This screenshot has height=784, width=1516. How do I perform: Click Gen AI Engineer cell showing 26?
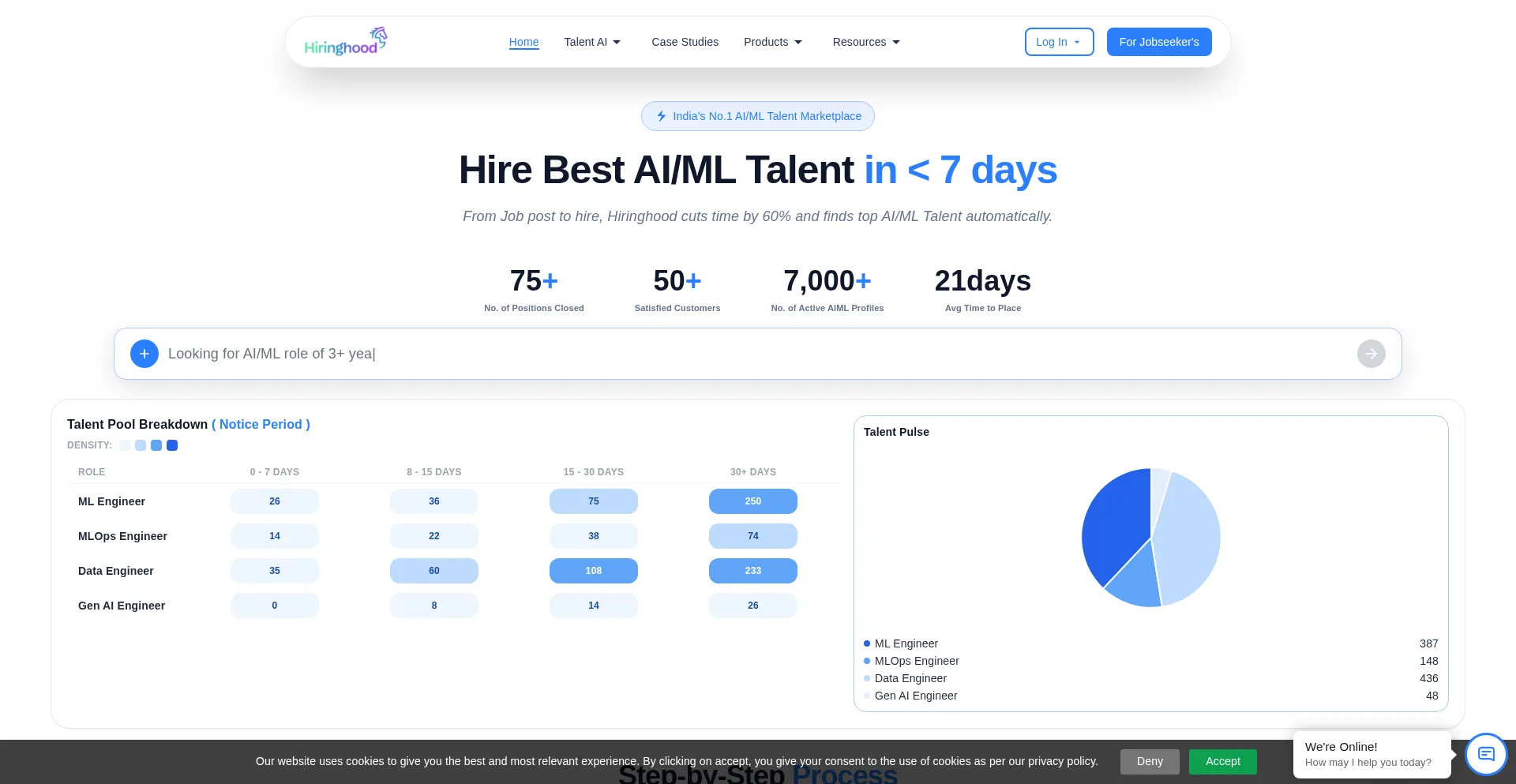click(x=753, y=606)
